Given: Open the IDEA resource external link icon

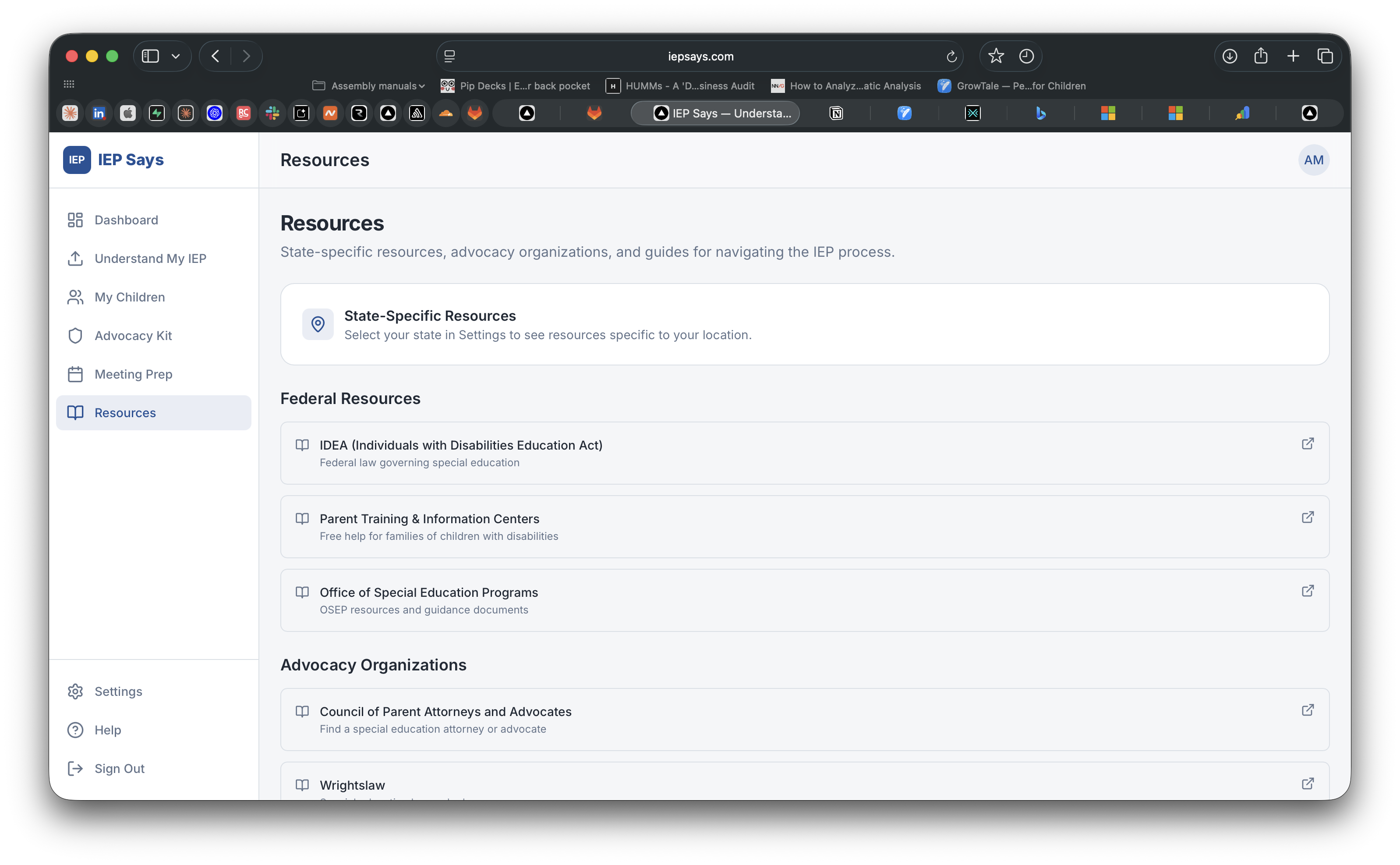Looking at the screenshot, I should (x=1307, y=444).
